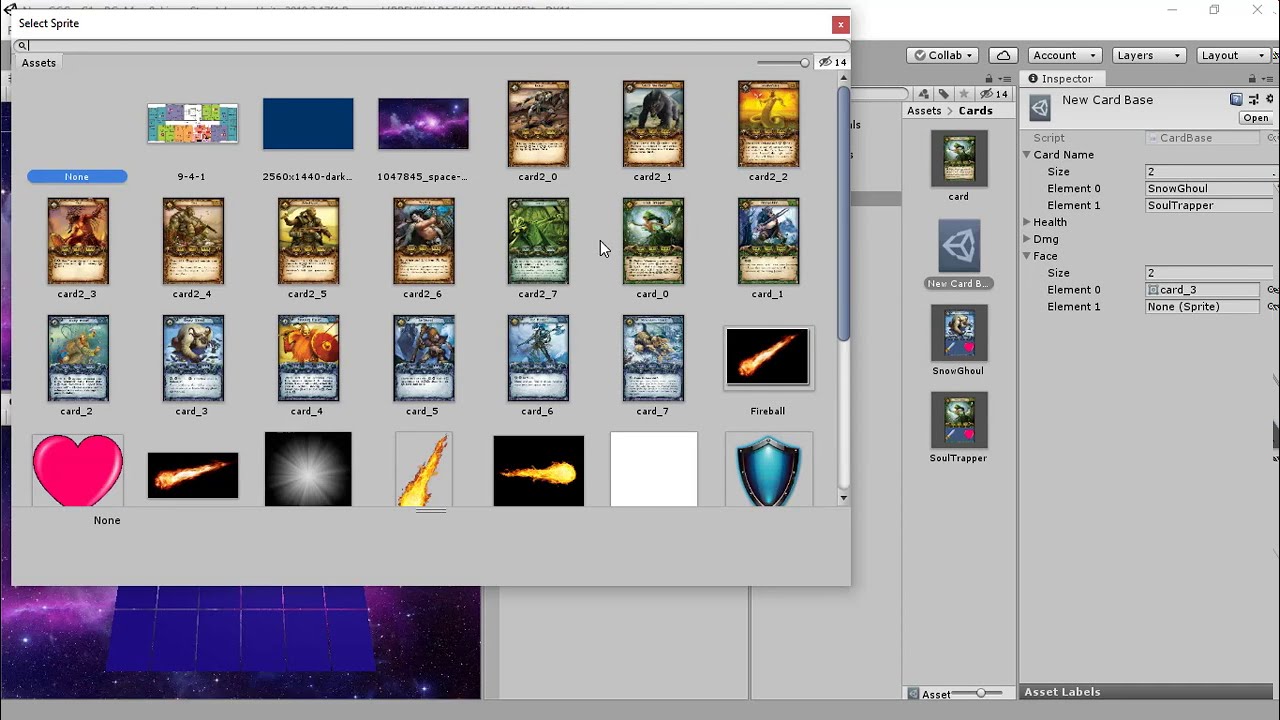Image resolution: width=1280 pixels, height=720 pixels.
Task: Open the Assets tab in Select Sprite
Action: (x=39, y=62)
